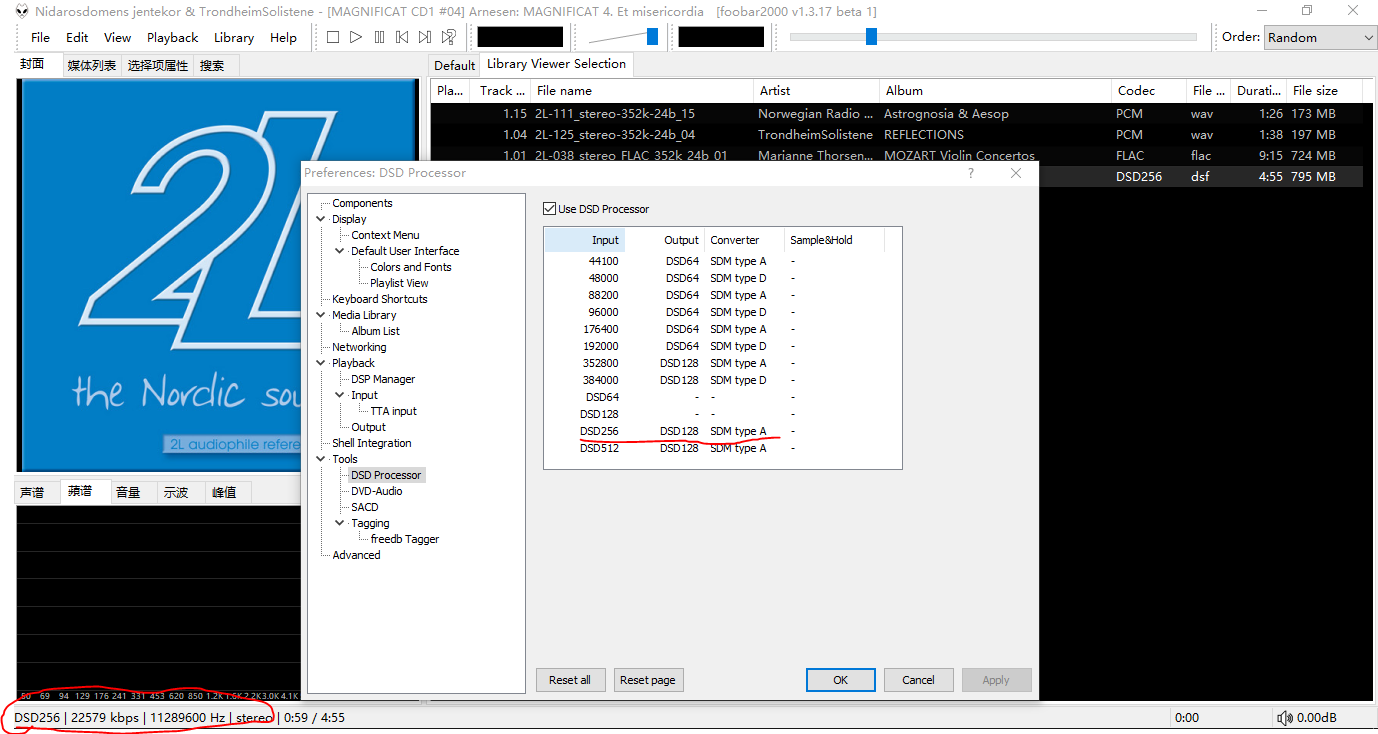Open the Playback menu

(172, 37)
